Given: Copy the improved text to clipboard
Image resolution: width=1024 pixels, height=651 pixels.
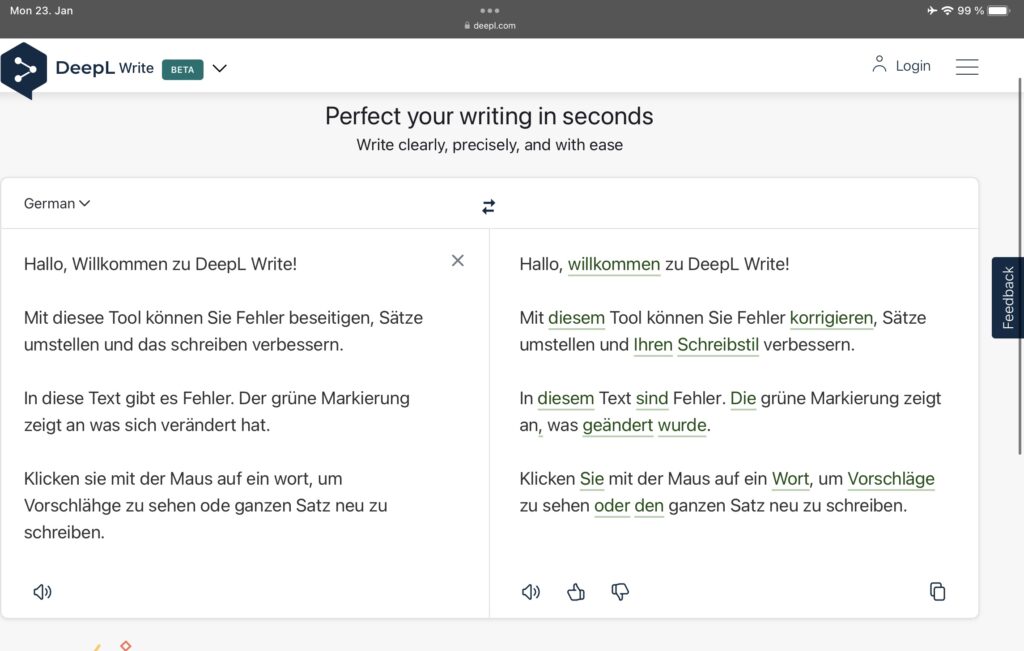Looking at the screenshot, I should [937, 591].
